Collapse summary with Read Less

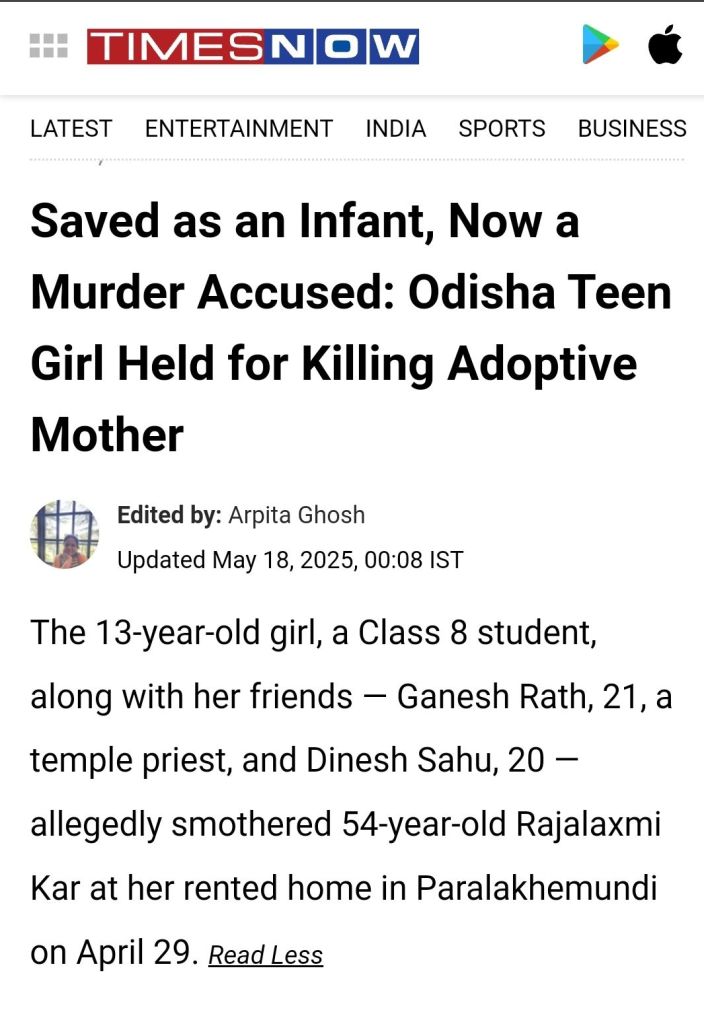[x=265, y=955]
